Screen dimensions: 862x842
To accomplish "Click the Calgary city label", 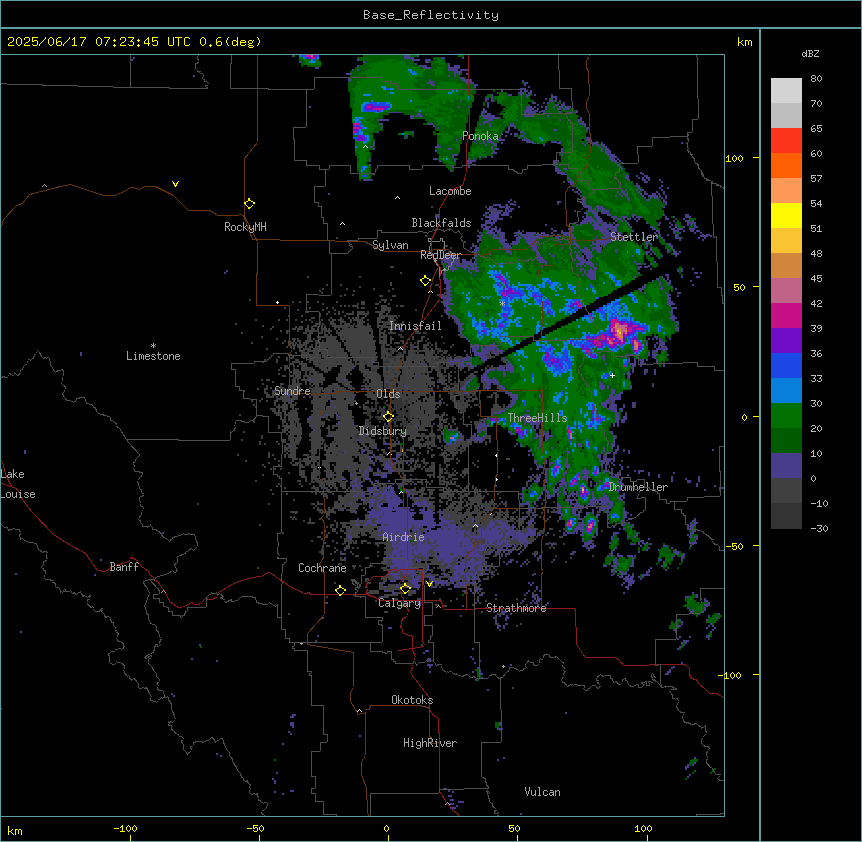I will coord(400,603).
